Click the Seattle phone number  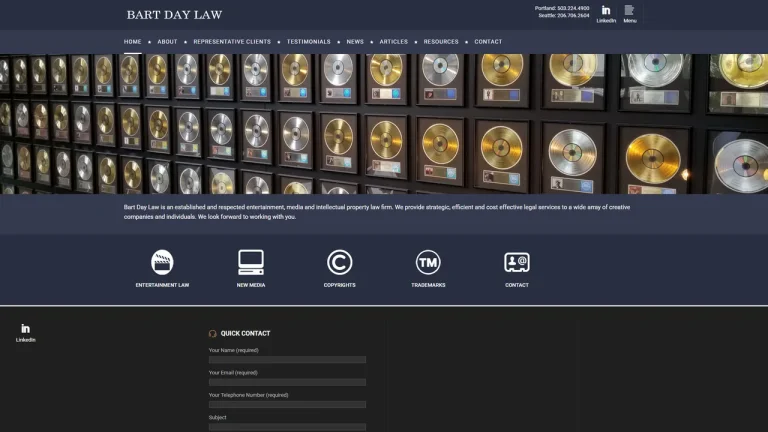[x=573, y=16]
